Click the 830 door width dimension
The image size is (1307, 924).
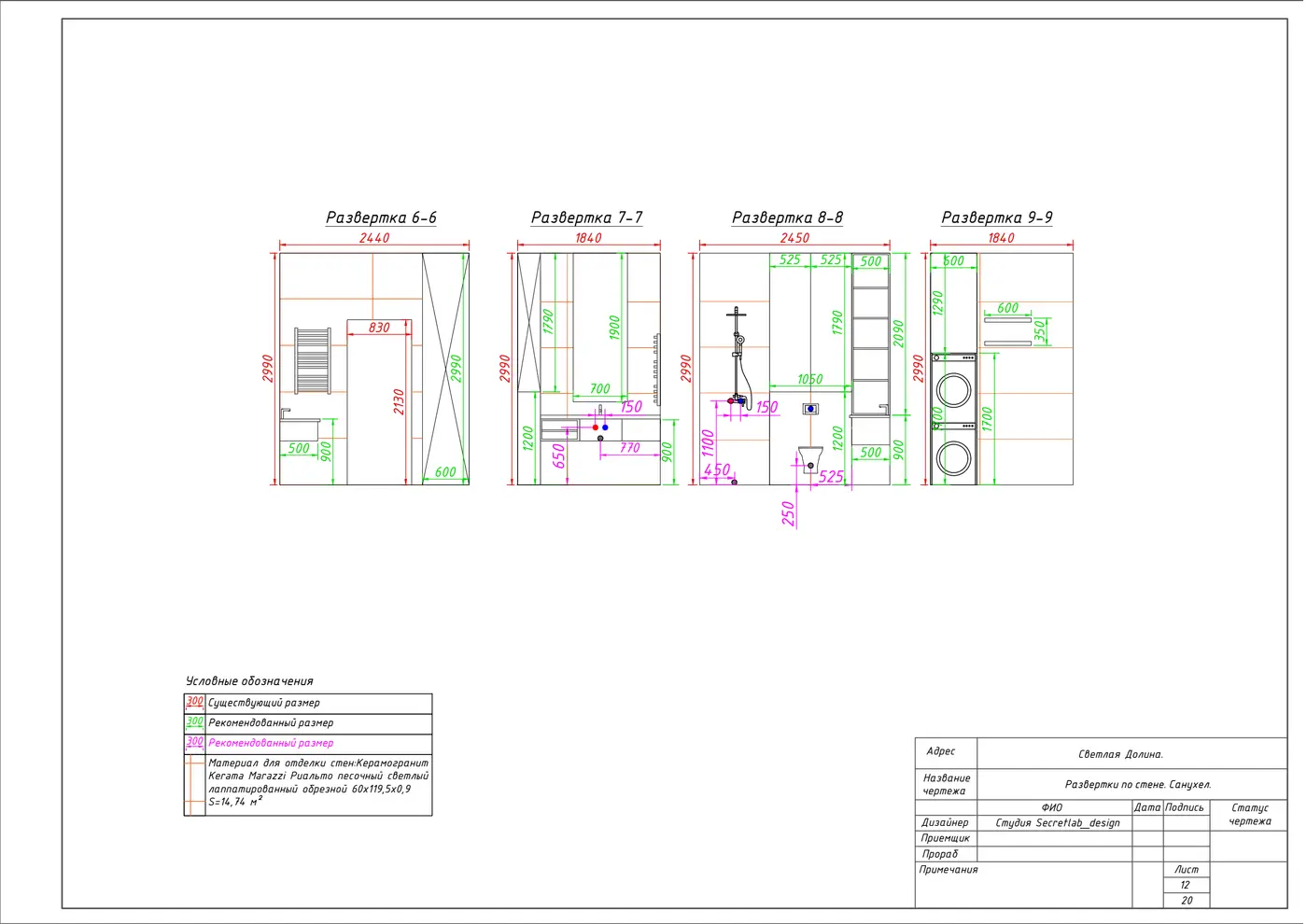pos(379,328)
